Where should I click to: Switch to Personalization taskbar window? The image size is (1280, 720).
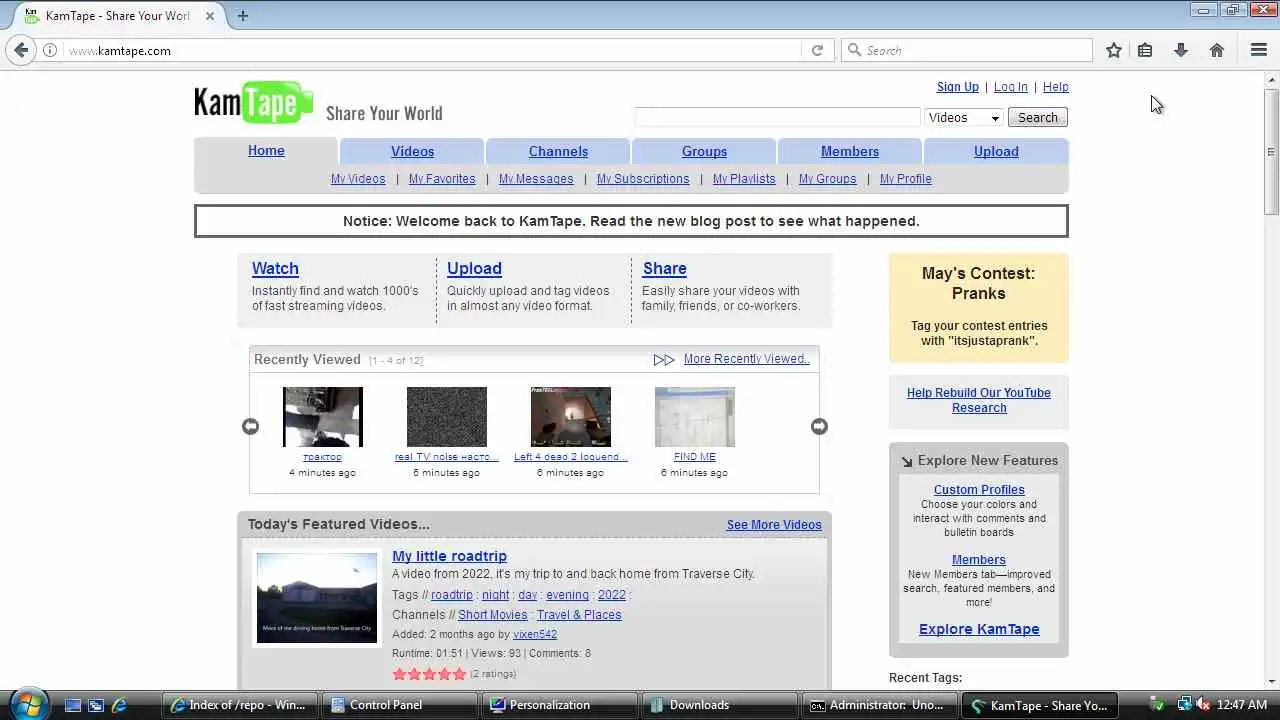point(560,705)
